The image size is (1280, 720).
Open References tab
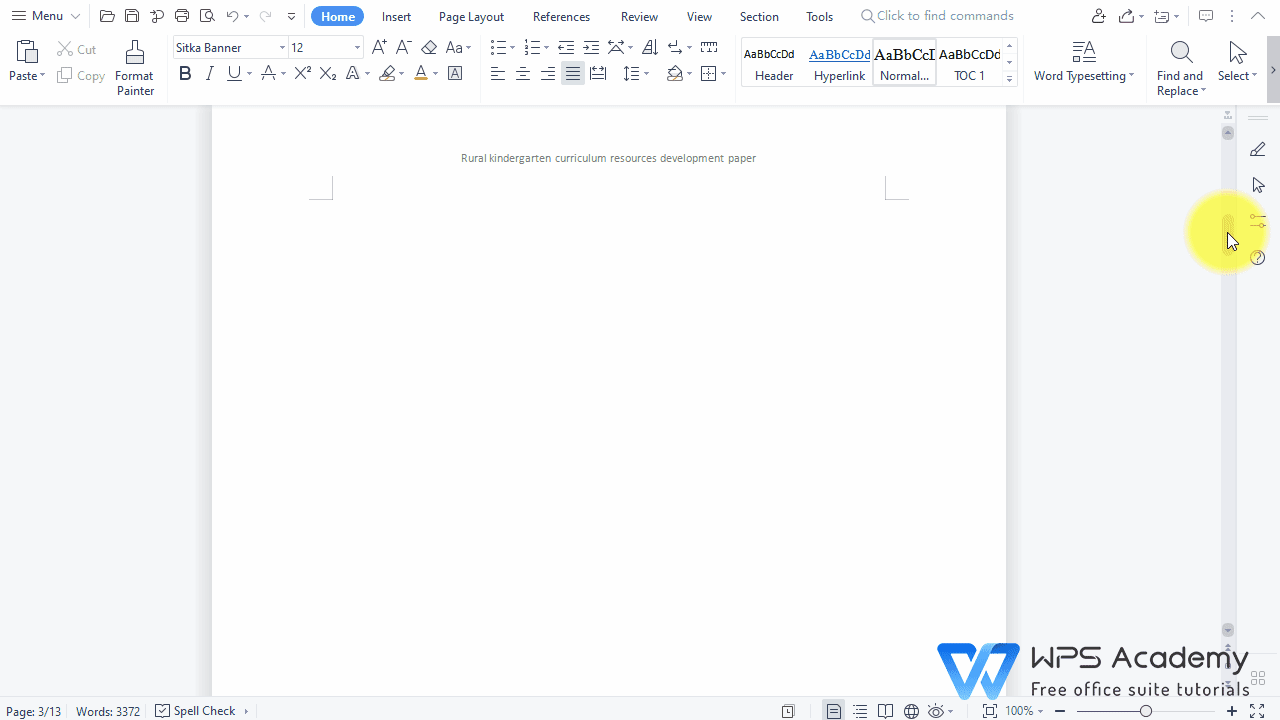pyautogui.click(x=561, y=16)
